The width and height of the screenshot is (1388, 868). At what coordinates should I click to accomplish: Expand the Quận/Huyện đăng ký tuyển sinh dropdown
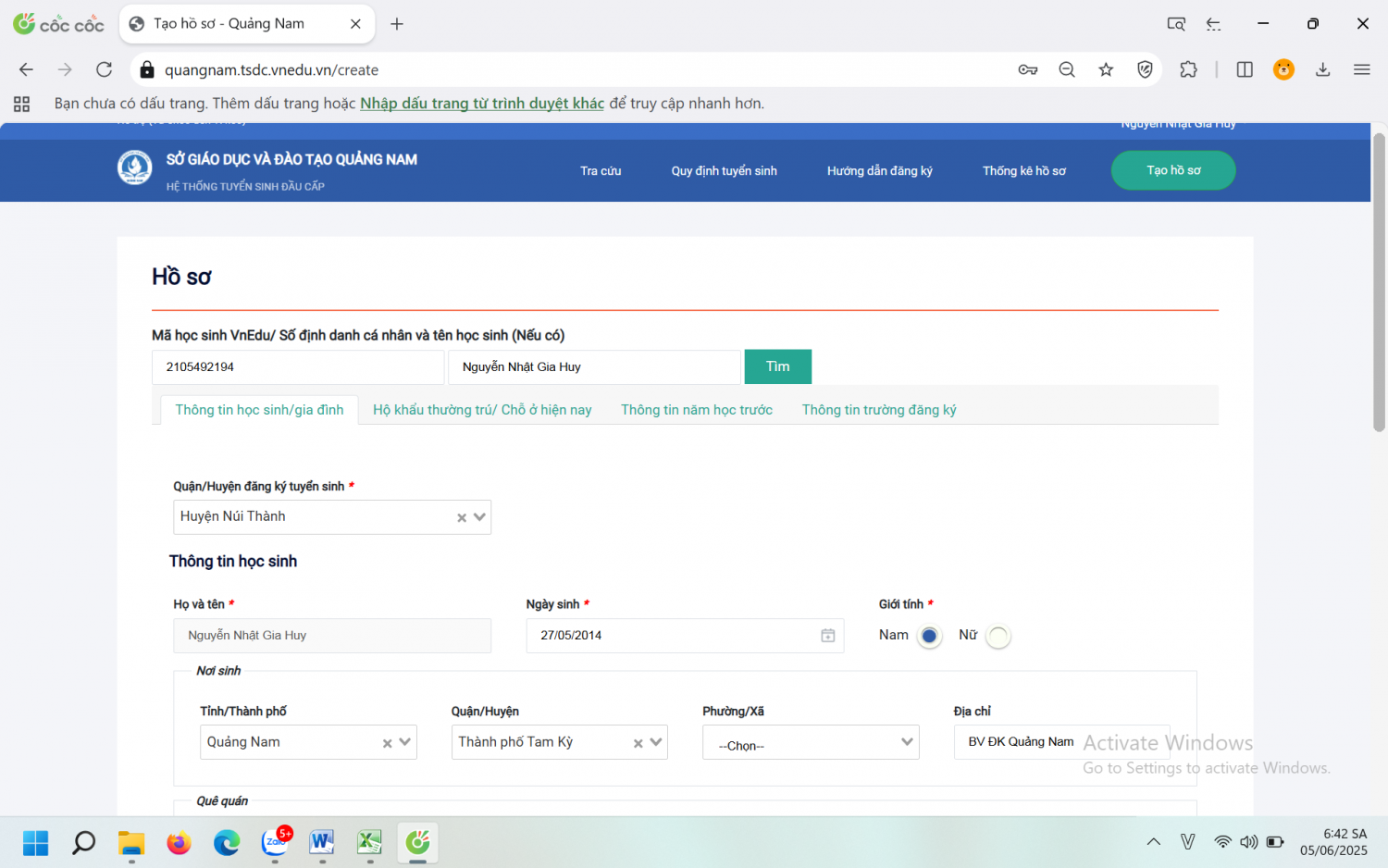tap(479, 517)
